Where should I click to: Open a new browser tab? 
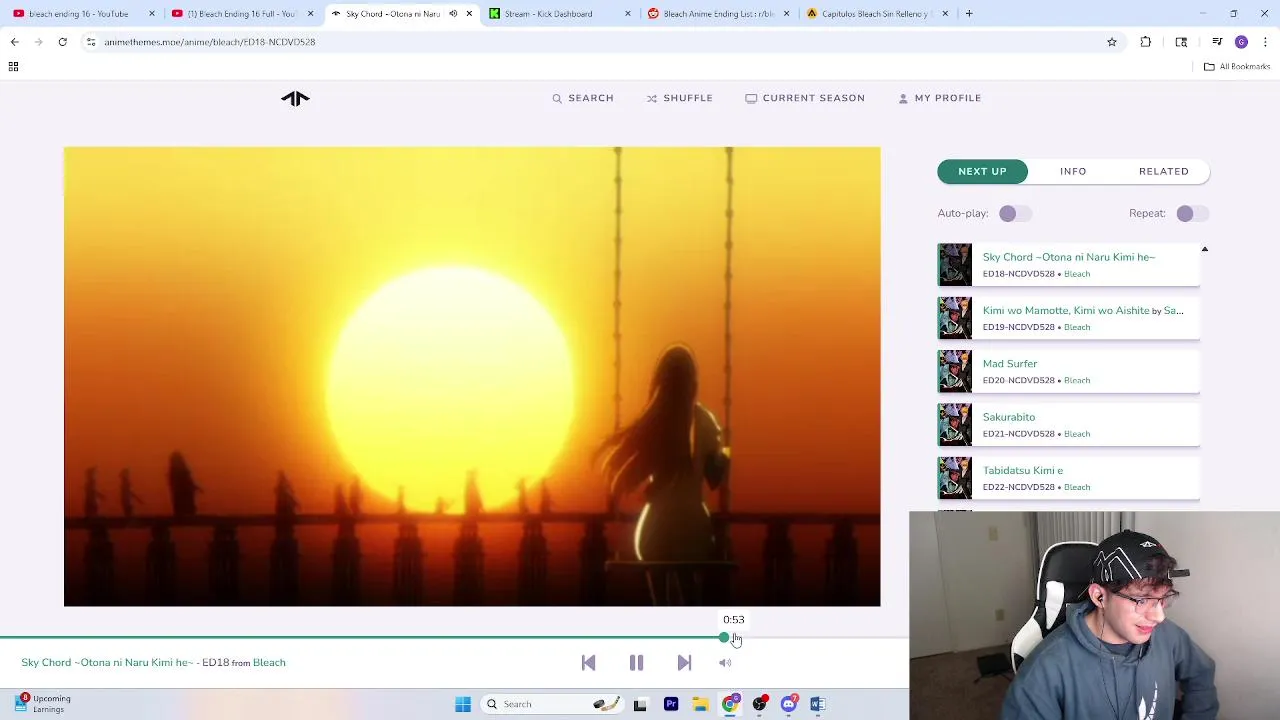tap(969, 14)
